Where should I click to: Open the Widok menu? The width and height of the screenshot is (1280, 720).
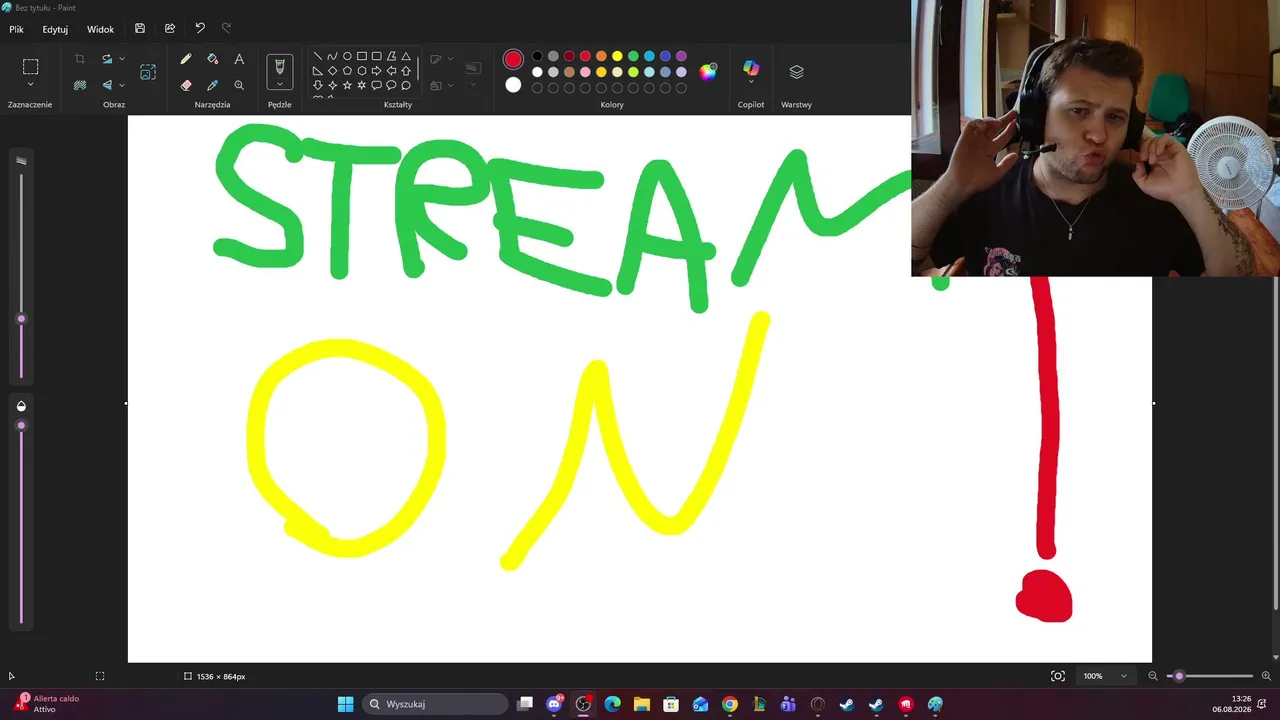point(100,29)
